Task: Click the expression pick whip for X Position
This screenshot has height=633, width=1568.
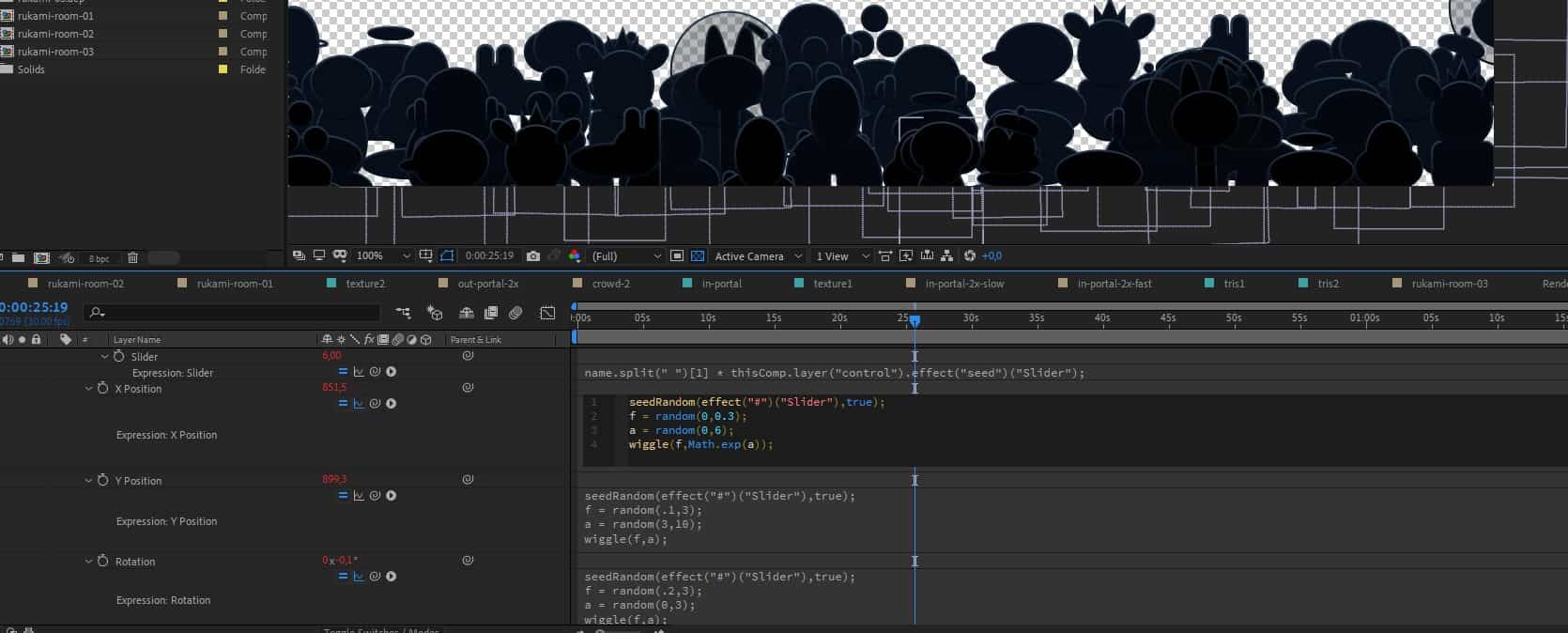Action: 375,404
